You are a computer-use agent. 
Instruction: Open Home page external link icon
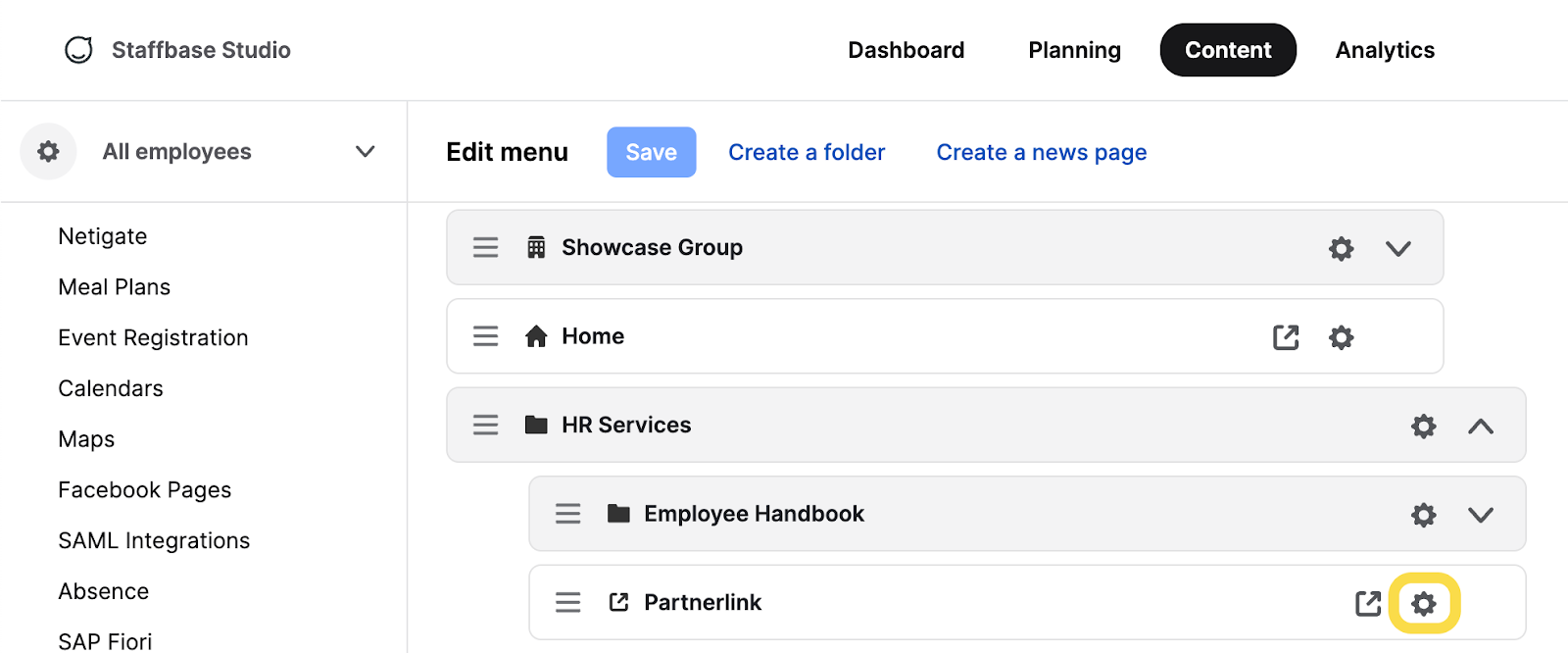(1286, 337)
